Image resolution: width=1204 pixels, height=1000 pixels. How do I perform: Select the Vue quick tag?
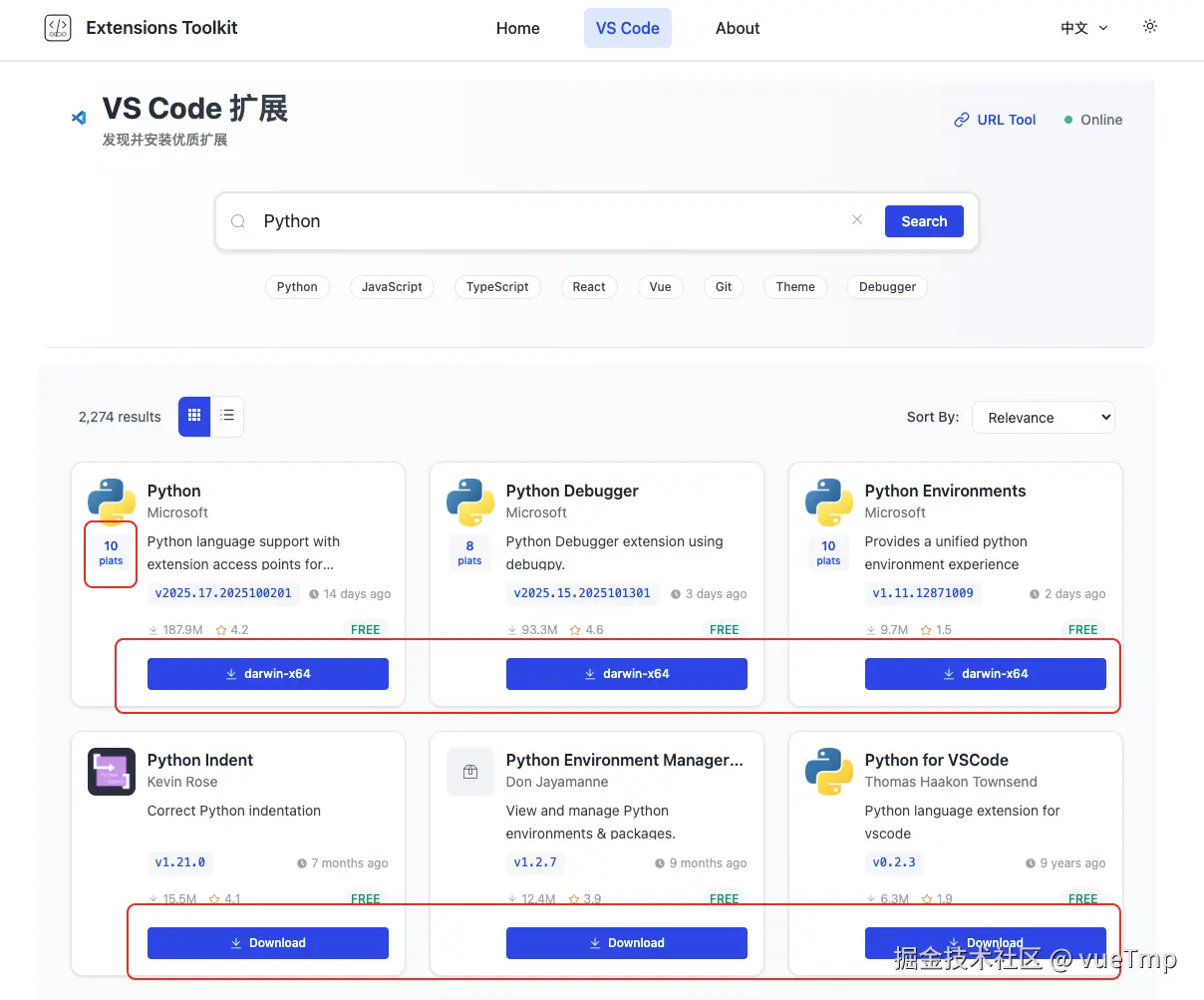[660, 287]
